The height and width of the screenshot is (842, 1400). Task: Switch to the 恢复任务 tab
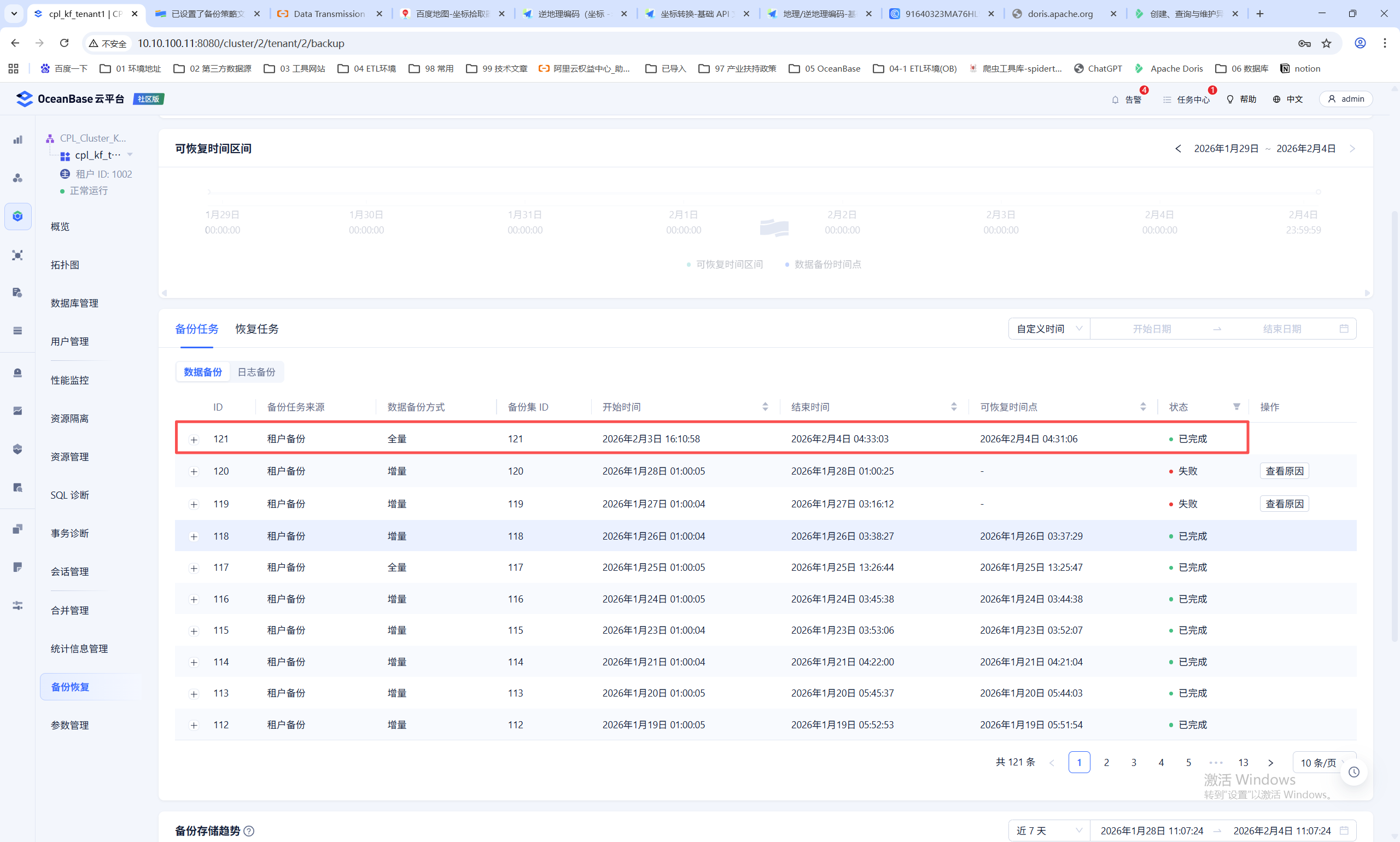[x=256, y=329]
